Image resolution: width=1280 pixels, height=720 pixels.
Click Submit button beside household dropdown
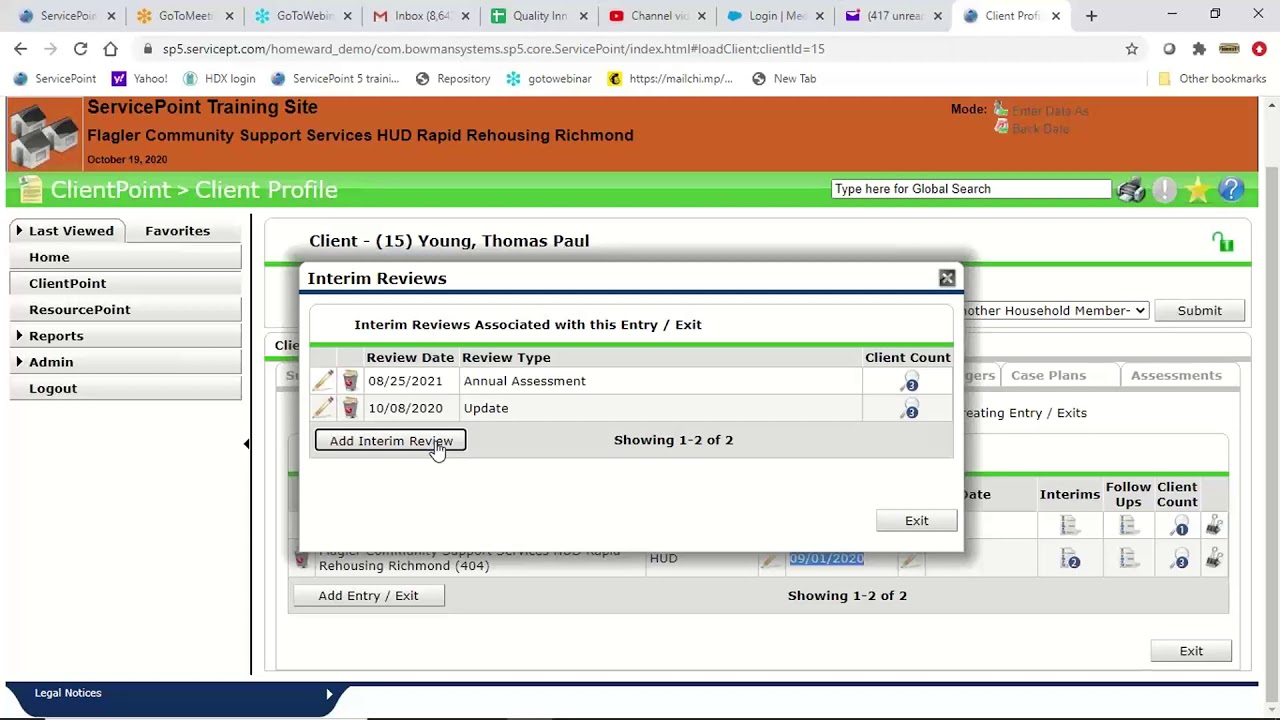coord(1199,311)
